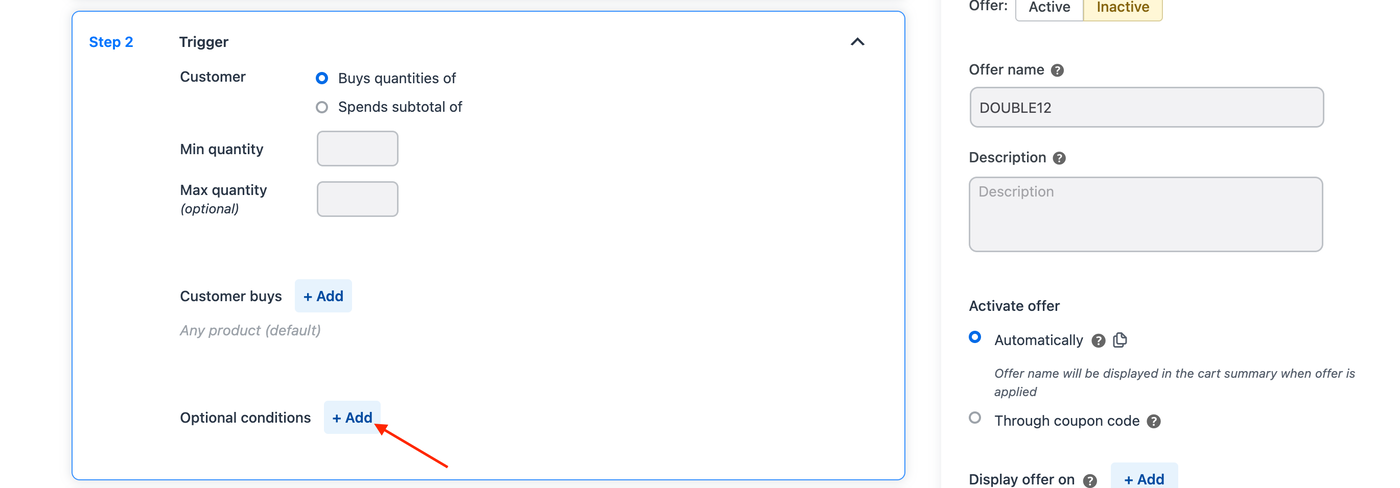Image resolution: width=1400 pixels, height=488 pixels.
Task: Add a Display offer on location
Action: [1144, 479]
